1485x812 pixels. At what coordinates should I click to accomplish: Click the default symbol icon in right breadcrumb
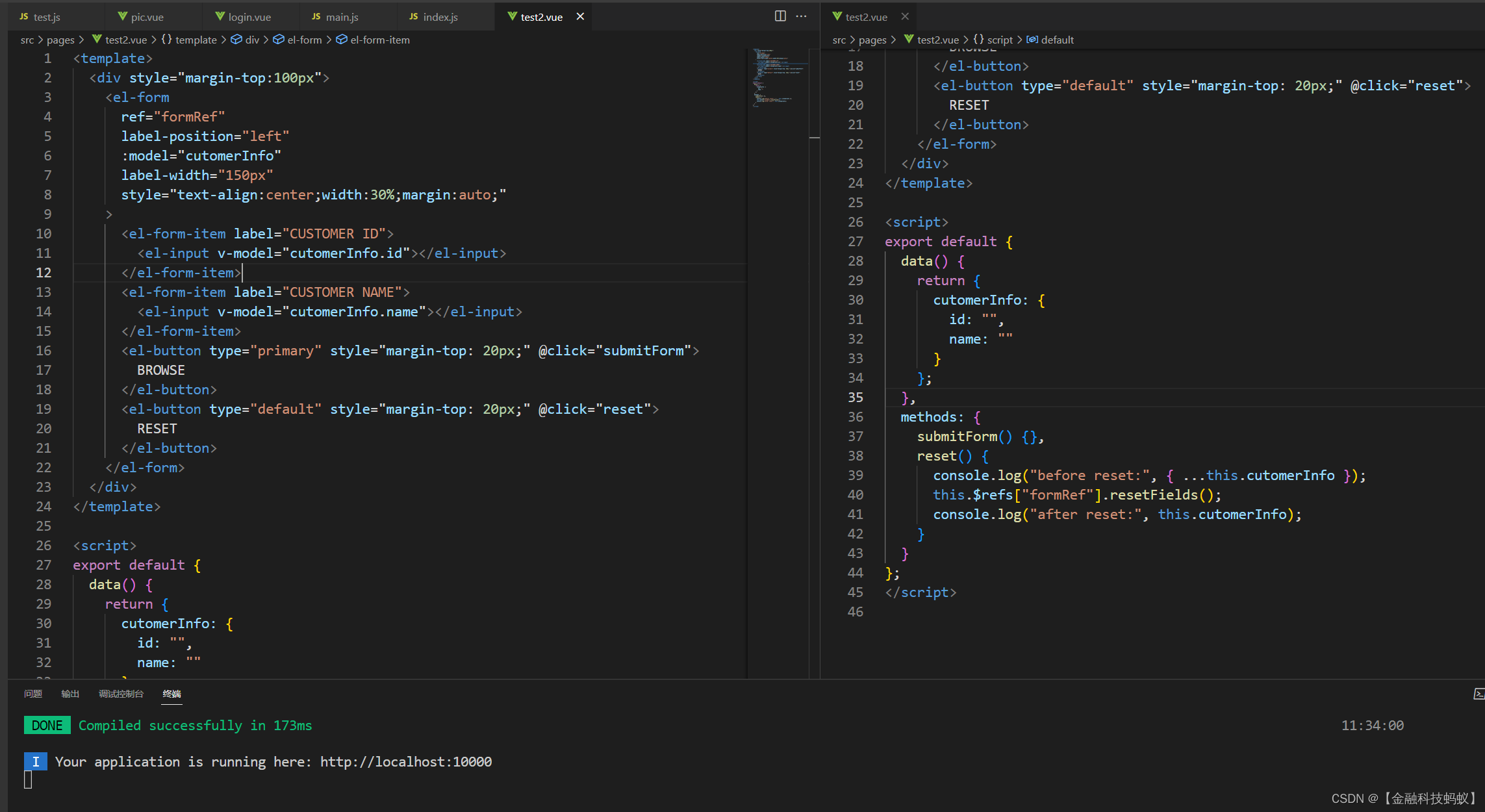click(1032, 40)
